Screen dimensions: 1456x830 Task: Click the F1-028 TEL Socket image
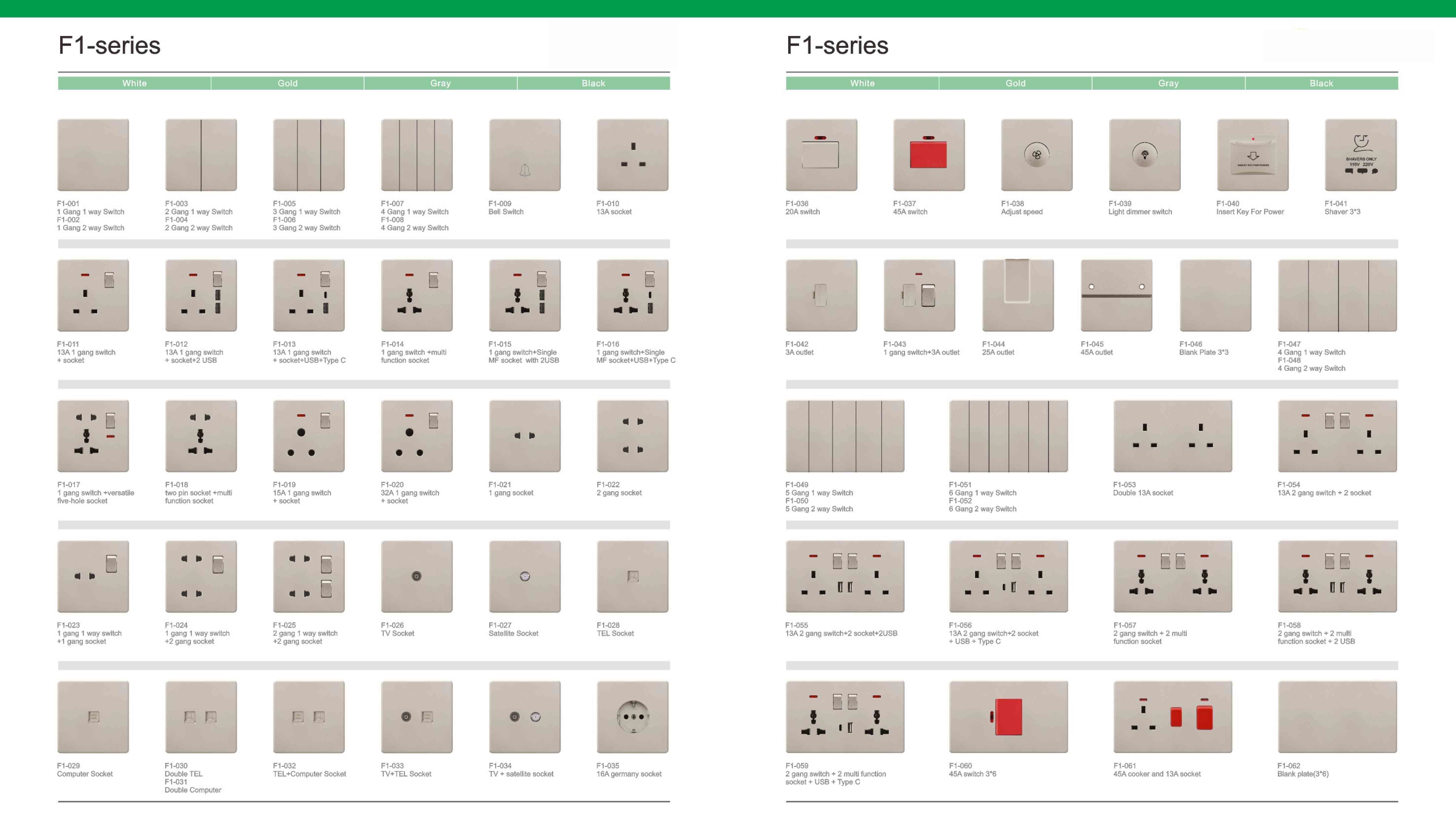632,576
